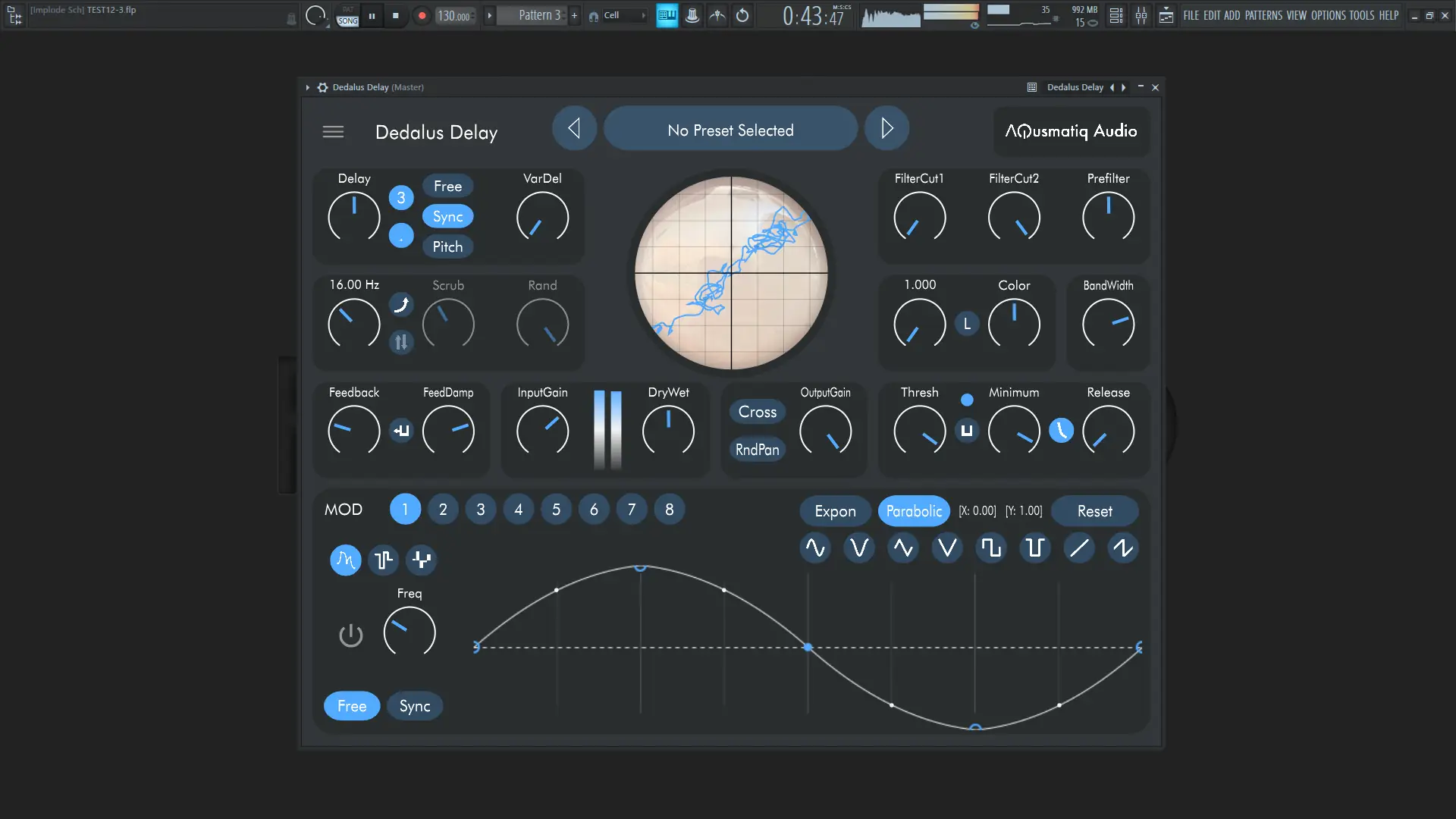Screen dimensions: 1456x819
Task: Click the ramp line LFO shape icon
Action: pos(1078,548)
